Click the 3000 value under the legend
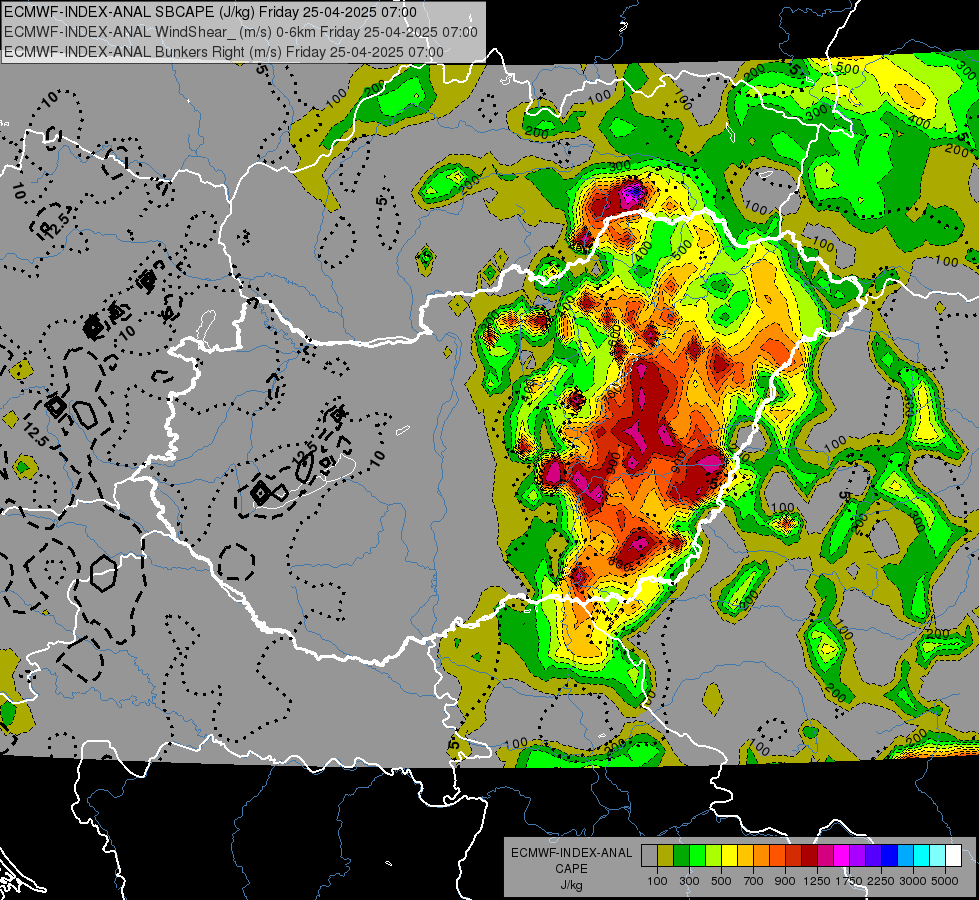This screenshot has height=900, width=979. (913, 881)
